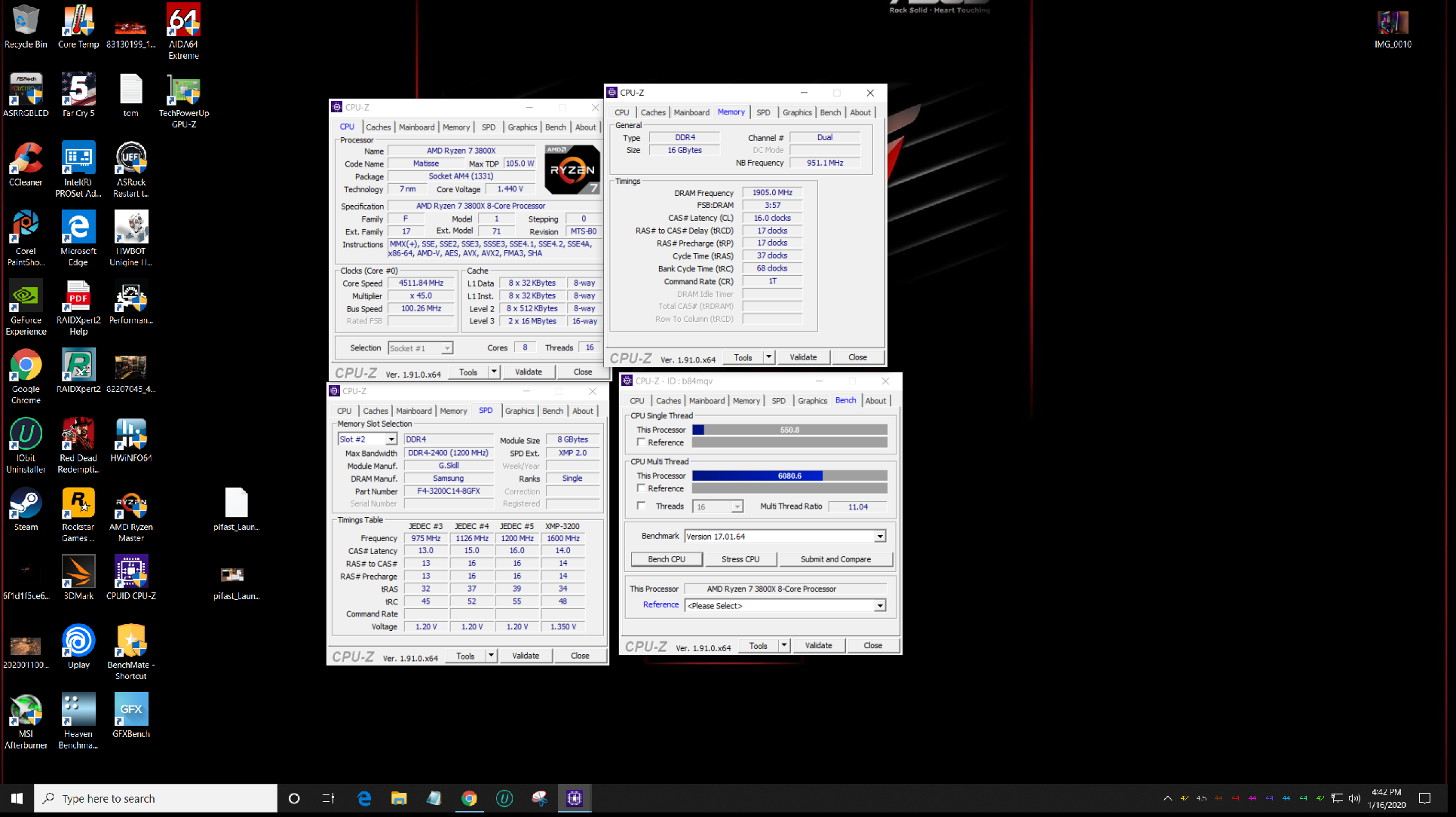Enable the Threads checkbox in Bench window
The height and width of the screenshot is (817, 1456).
coord(641,506)
